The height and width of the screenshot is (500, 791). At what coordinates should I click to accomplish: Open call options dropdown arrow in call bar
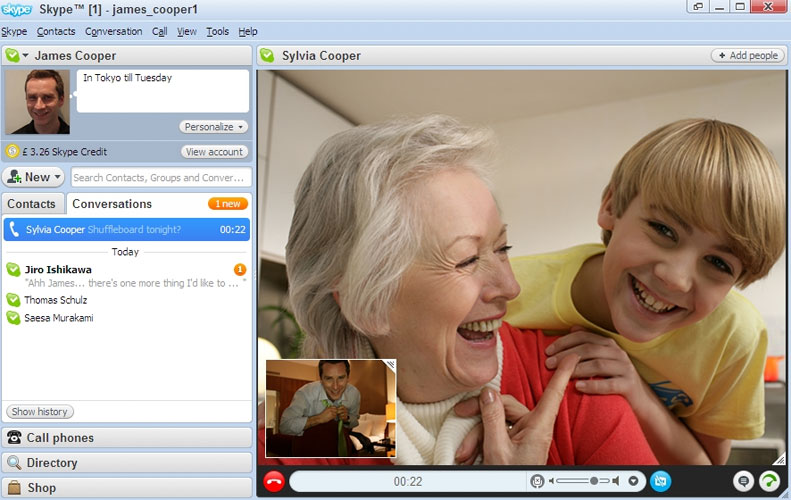click(x=634, y=481)
